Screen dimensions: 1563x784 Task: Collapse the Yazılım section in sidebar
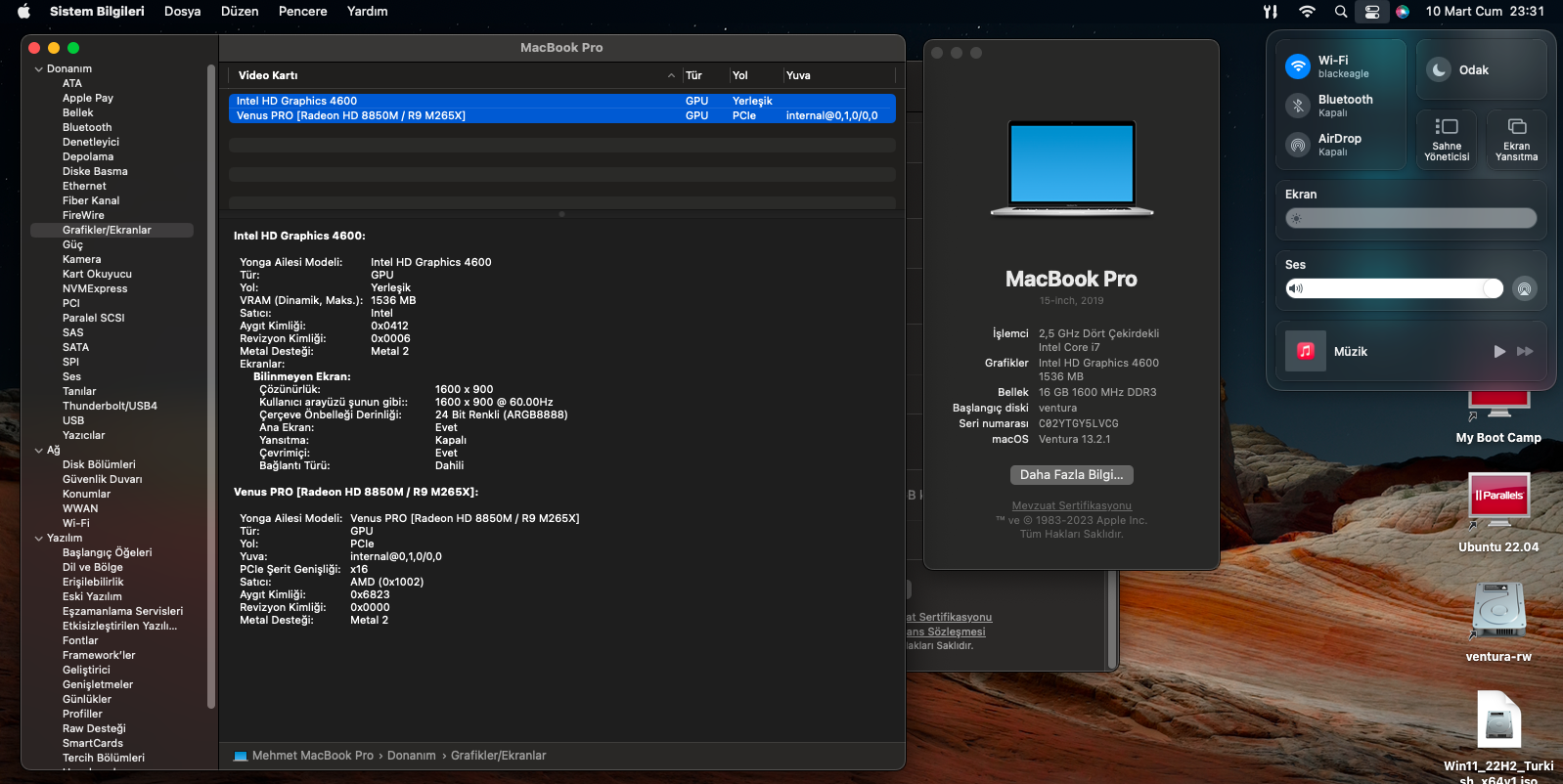[x=39, y=539]
